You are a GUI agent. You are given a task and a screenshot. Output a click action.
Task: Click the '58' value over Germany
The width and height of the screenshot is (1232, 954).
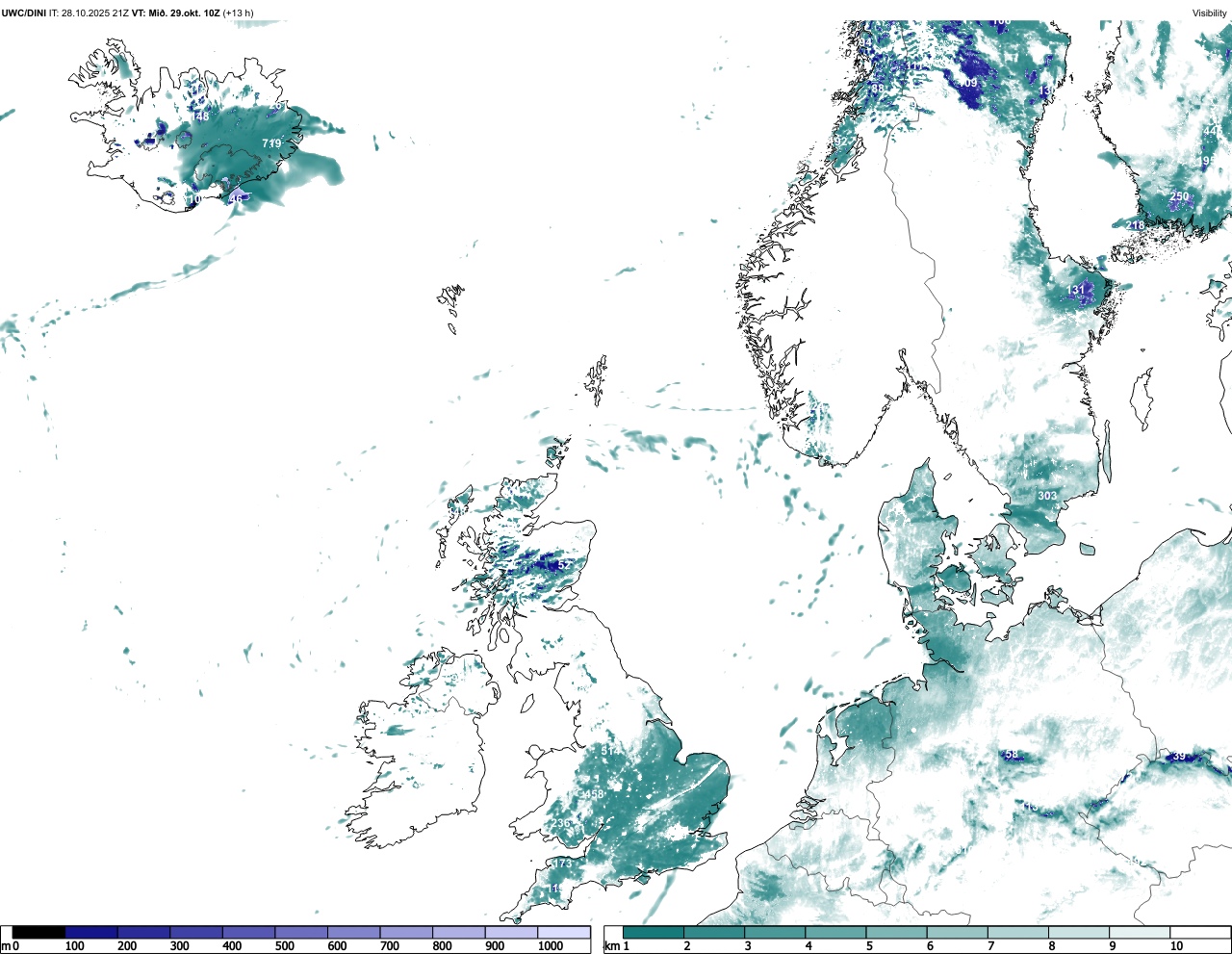(x=1011, y=755)
